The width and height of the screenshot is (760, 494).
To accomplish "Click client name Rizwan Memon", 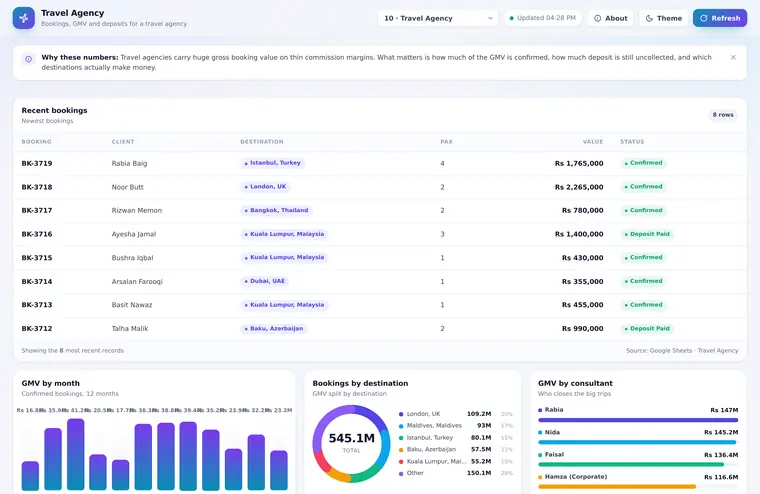I will coord(137,210).
